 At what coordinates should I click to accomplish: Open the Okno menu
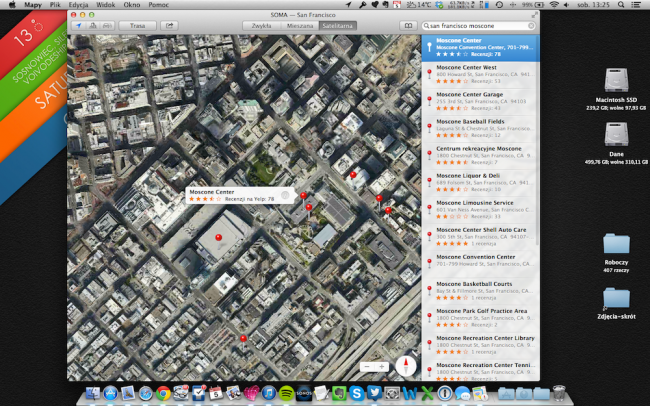pyautogui.click(x=132, y=5)
